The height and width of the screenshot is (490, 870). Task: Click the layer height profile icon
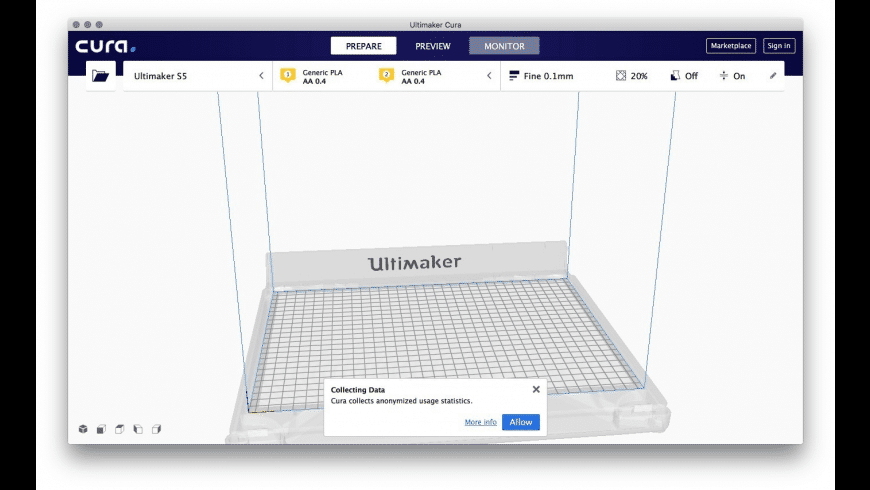point(514,75)
